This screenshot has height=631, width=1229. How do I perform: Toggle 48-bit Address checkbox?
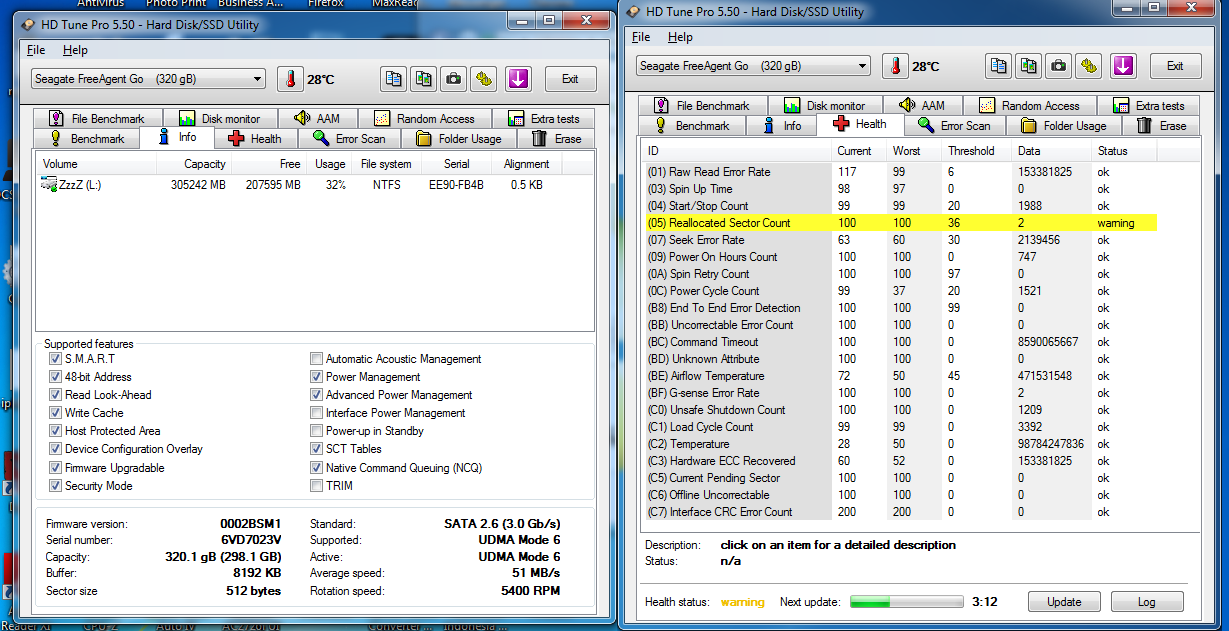(56, 377)
